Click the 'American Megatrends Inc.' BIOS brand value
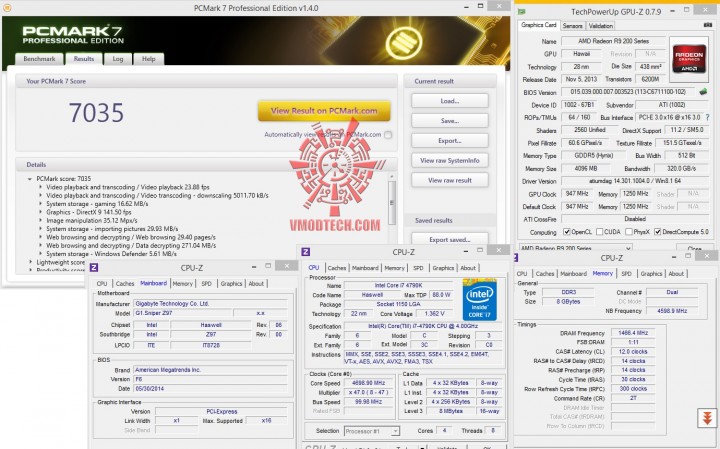Image resolution: width=720 pixels, height=449 pixels. point(210,370)
